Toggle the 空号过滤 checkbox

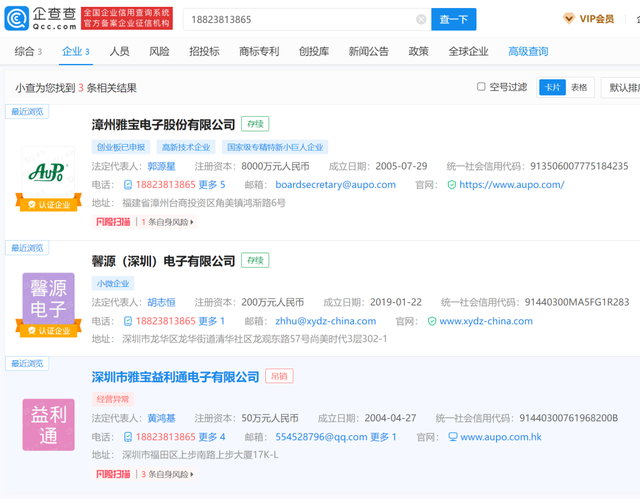pos(481,86)
